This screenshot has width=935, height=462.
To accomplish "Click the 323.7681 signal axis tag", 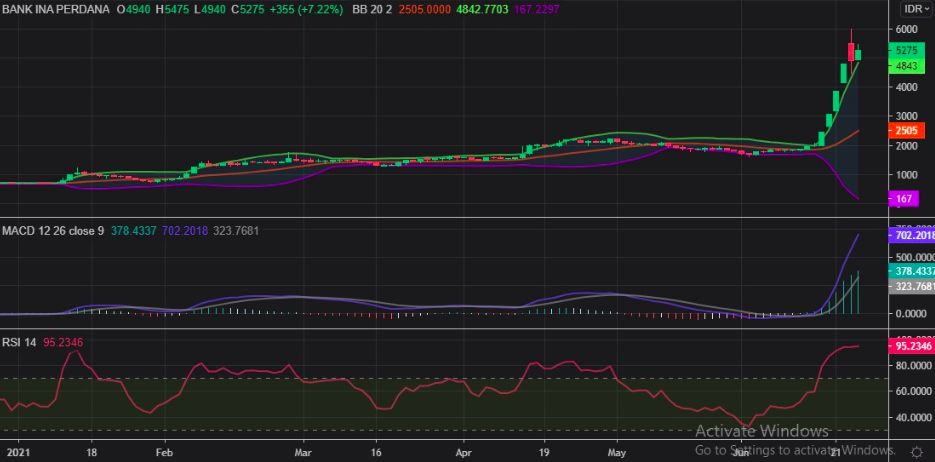I will (912, 287).
